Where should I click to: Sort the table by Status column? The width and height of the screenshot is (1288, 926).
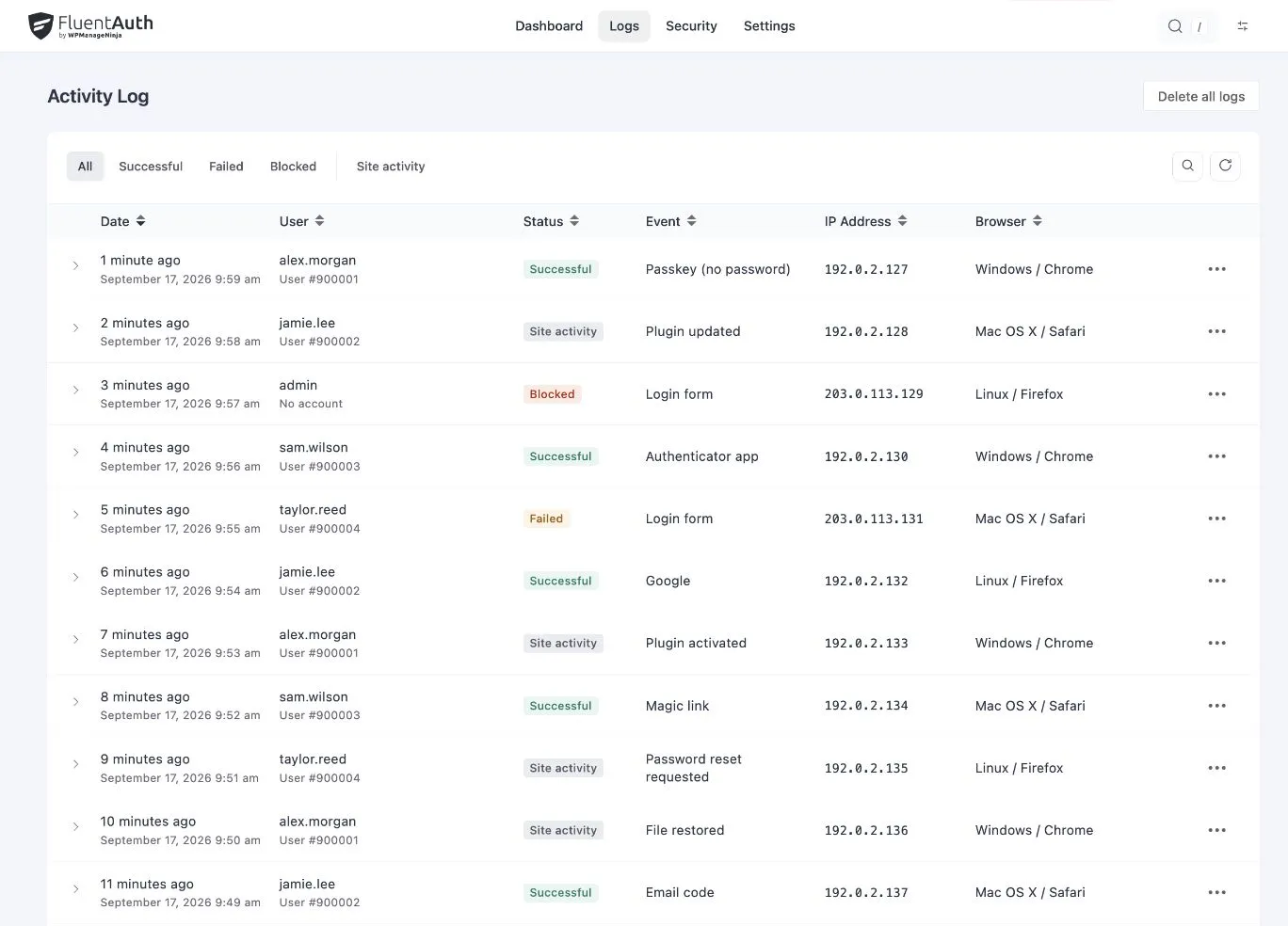(552, 221)
